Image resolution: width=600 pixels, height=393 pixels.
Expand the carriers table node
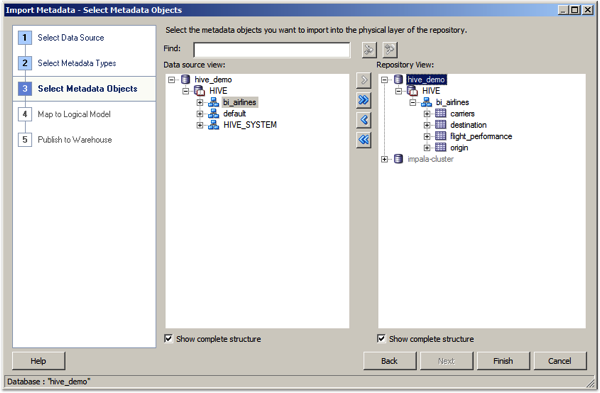[427, 114]
